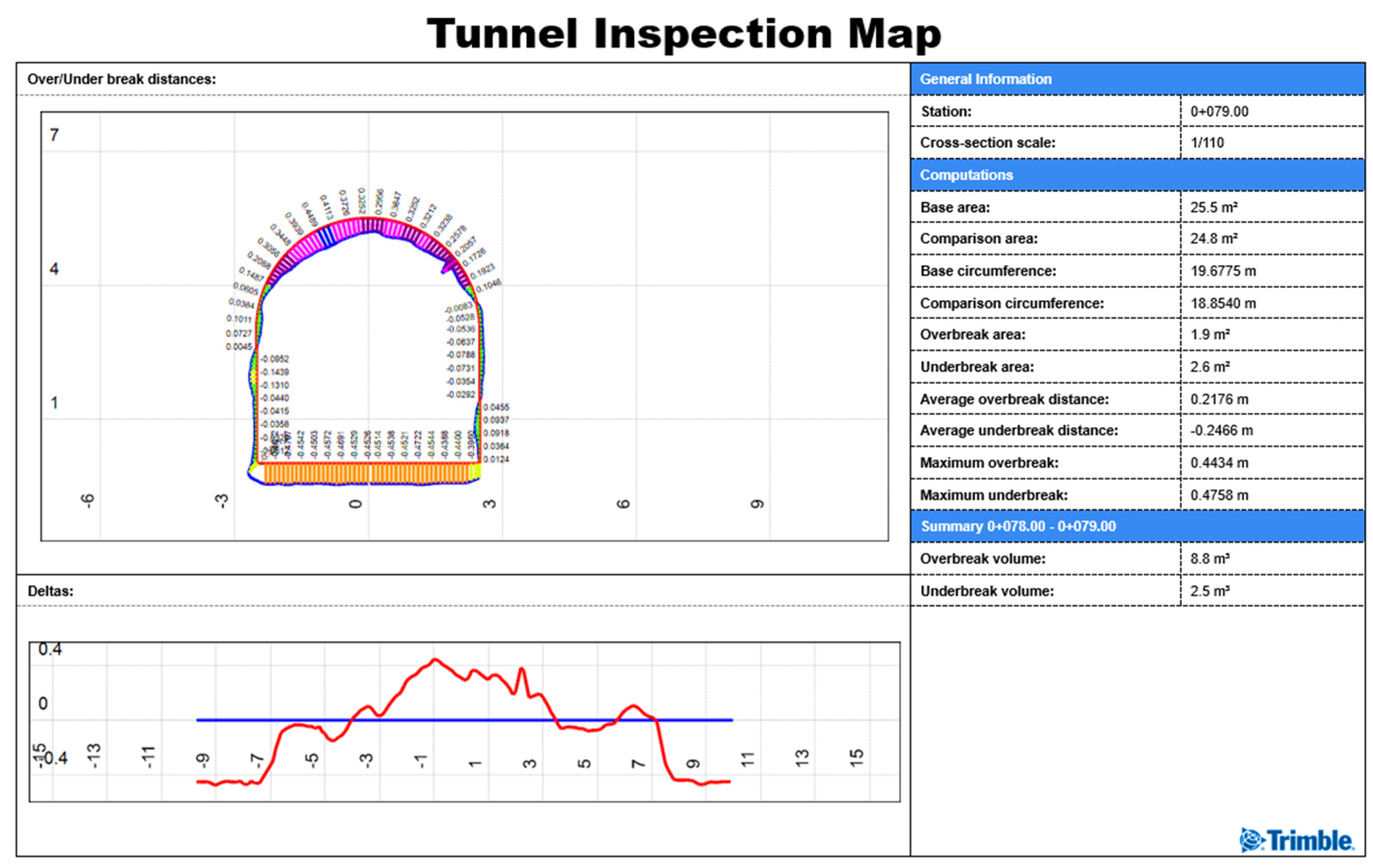Click the Deltas section heading
This screenshot has height=868, width=1373.
[x=50, y=591]
